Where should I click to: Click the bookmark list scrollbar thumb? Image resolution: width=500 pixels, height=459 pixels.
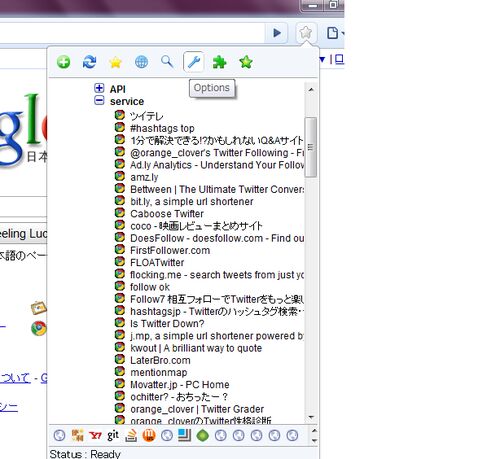311,147
